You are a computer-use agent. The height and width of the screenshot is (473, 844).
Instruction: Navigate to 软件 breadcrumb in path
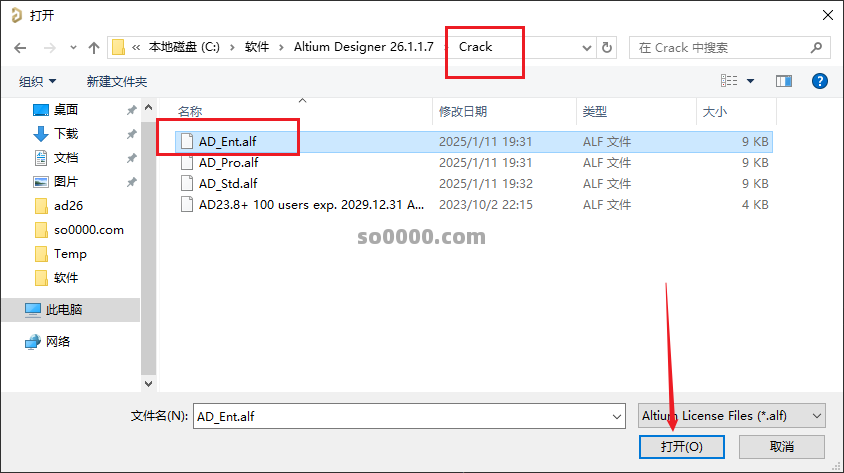[x=257, y=47]
